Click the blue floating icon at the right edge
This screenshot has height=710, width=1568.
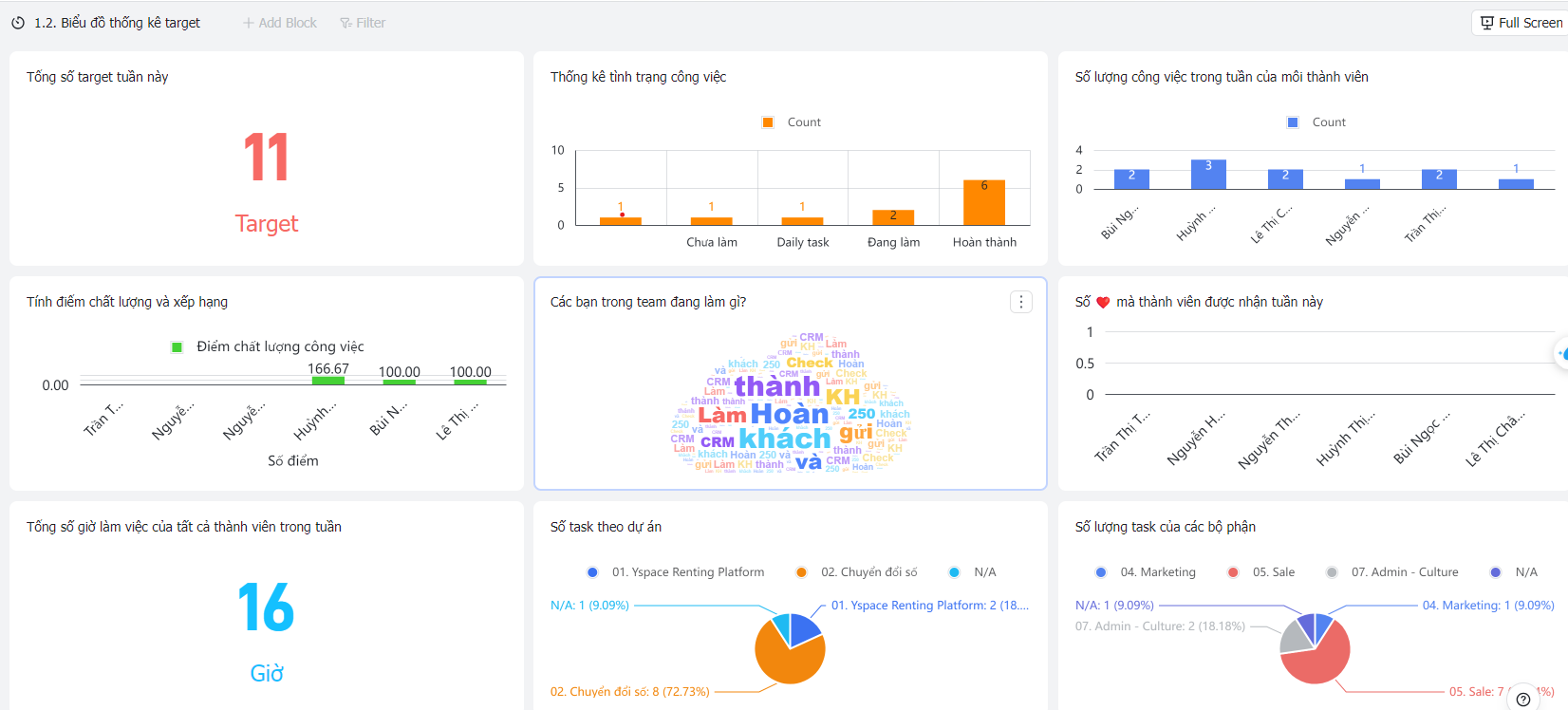click(1562, 353)
